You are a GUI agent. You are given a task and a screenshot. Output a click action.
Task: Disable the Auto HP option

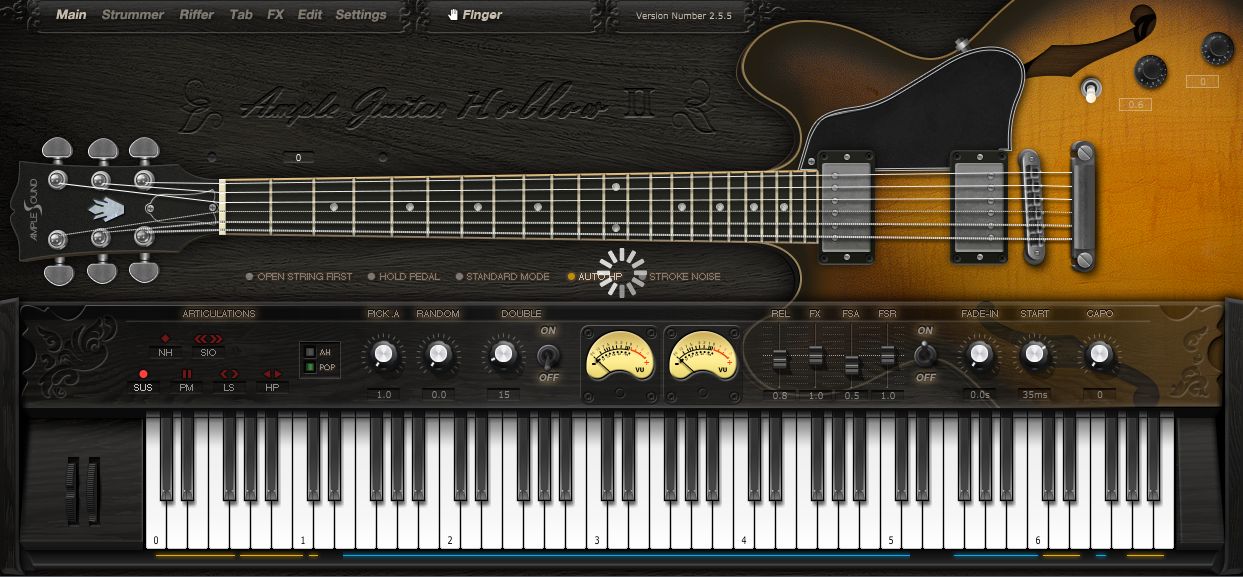[595, 277]
